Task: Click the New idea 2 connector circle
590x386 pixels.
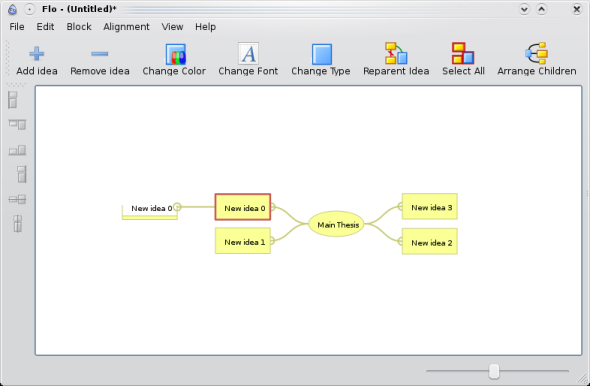Action: click(x=400, y=241)
